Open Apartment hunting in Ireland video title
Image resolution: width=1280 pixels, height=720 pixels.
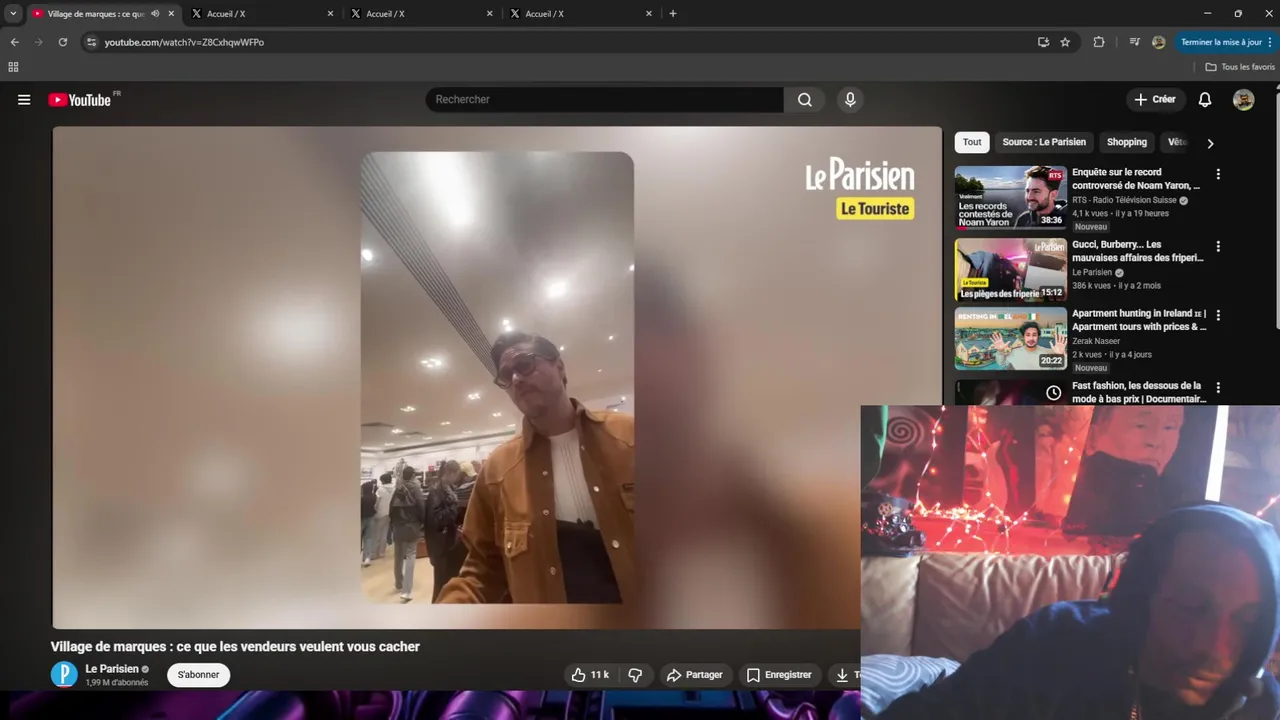[x=1139, y=320]
